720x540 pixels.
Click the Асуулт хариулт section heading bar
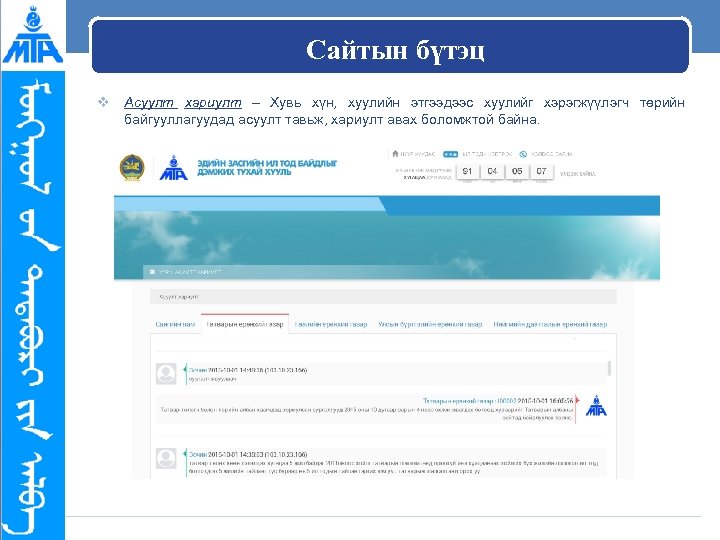pyautogui.click(x=383, y=297)
